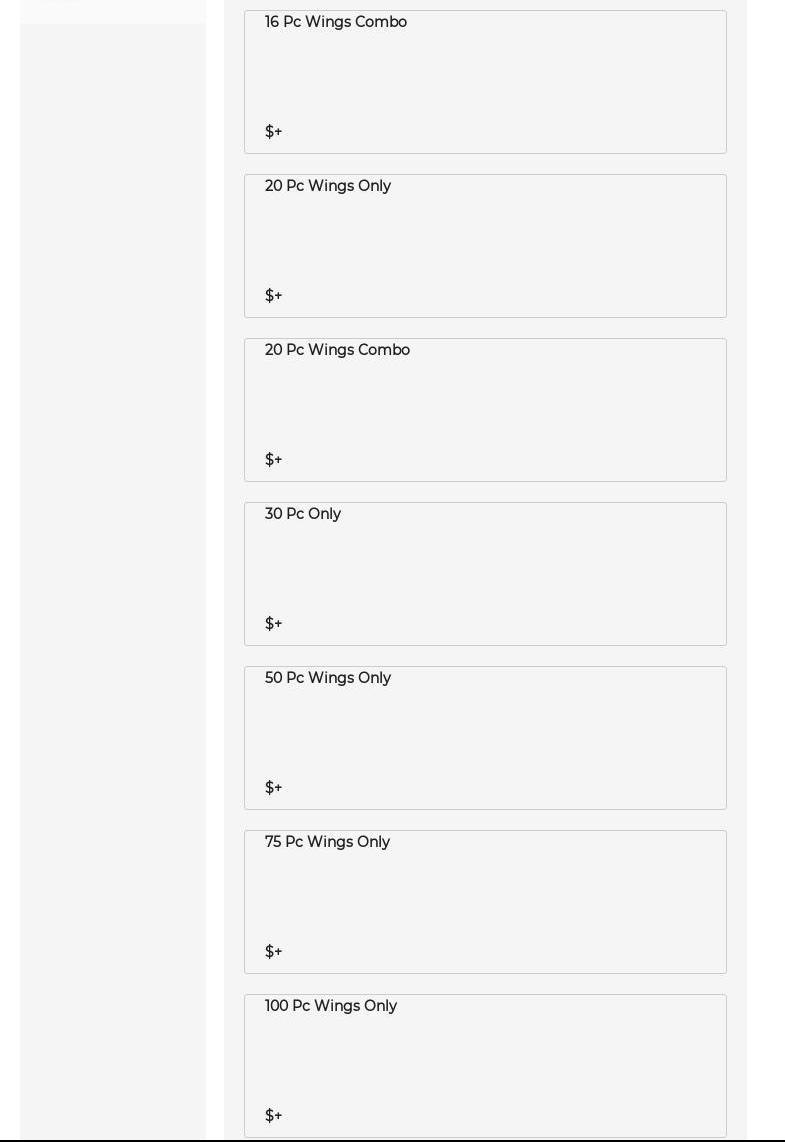Open the 30 Pc Only title

(x=303, y=514)
